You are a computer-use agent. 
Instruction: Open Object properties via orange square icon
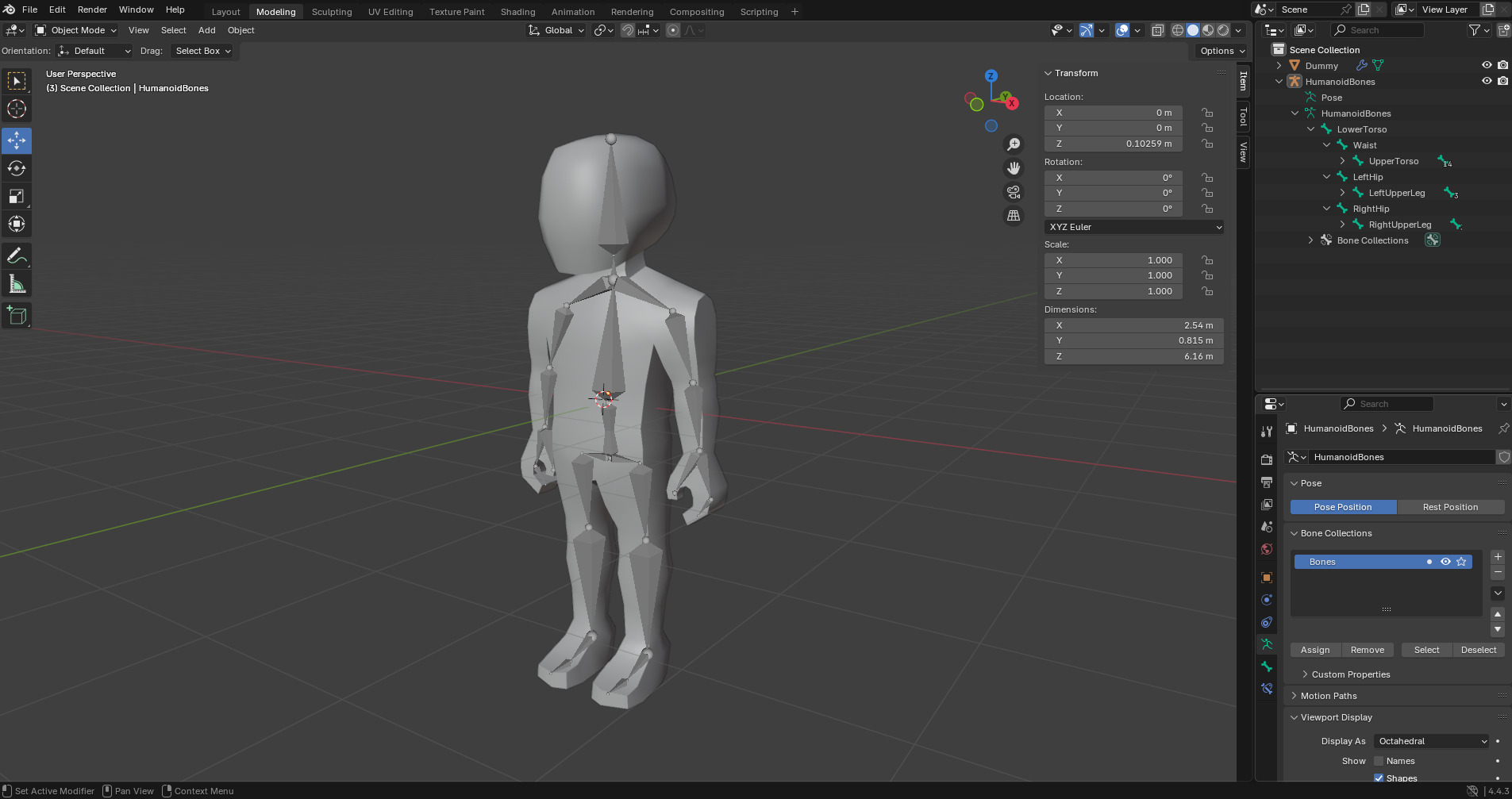[1266, 577]
